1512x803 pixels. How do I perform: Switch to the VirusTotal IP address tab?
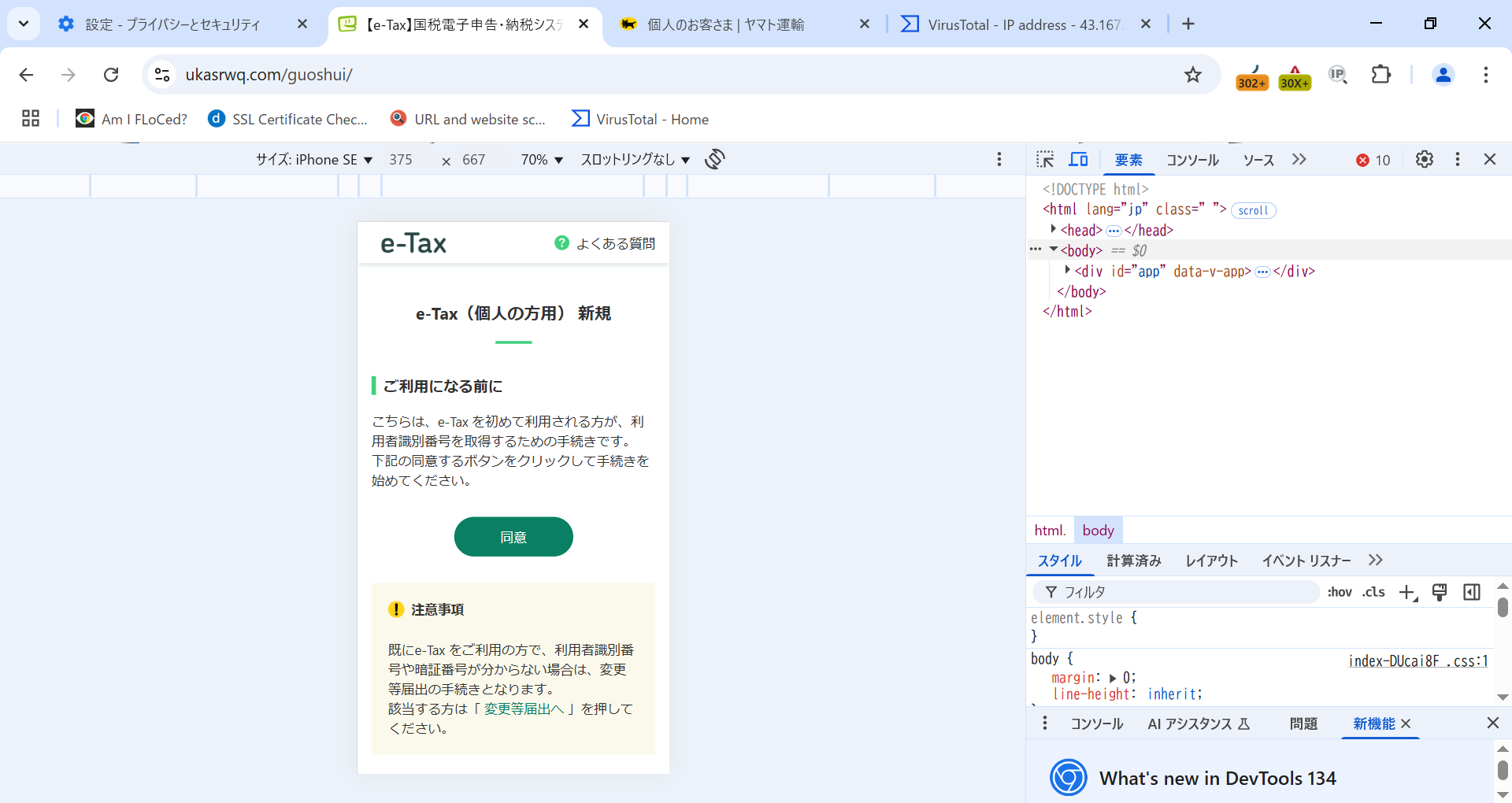pyautogui.click(x=1026, y=24)
